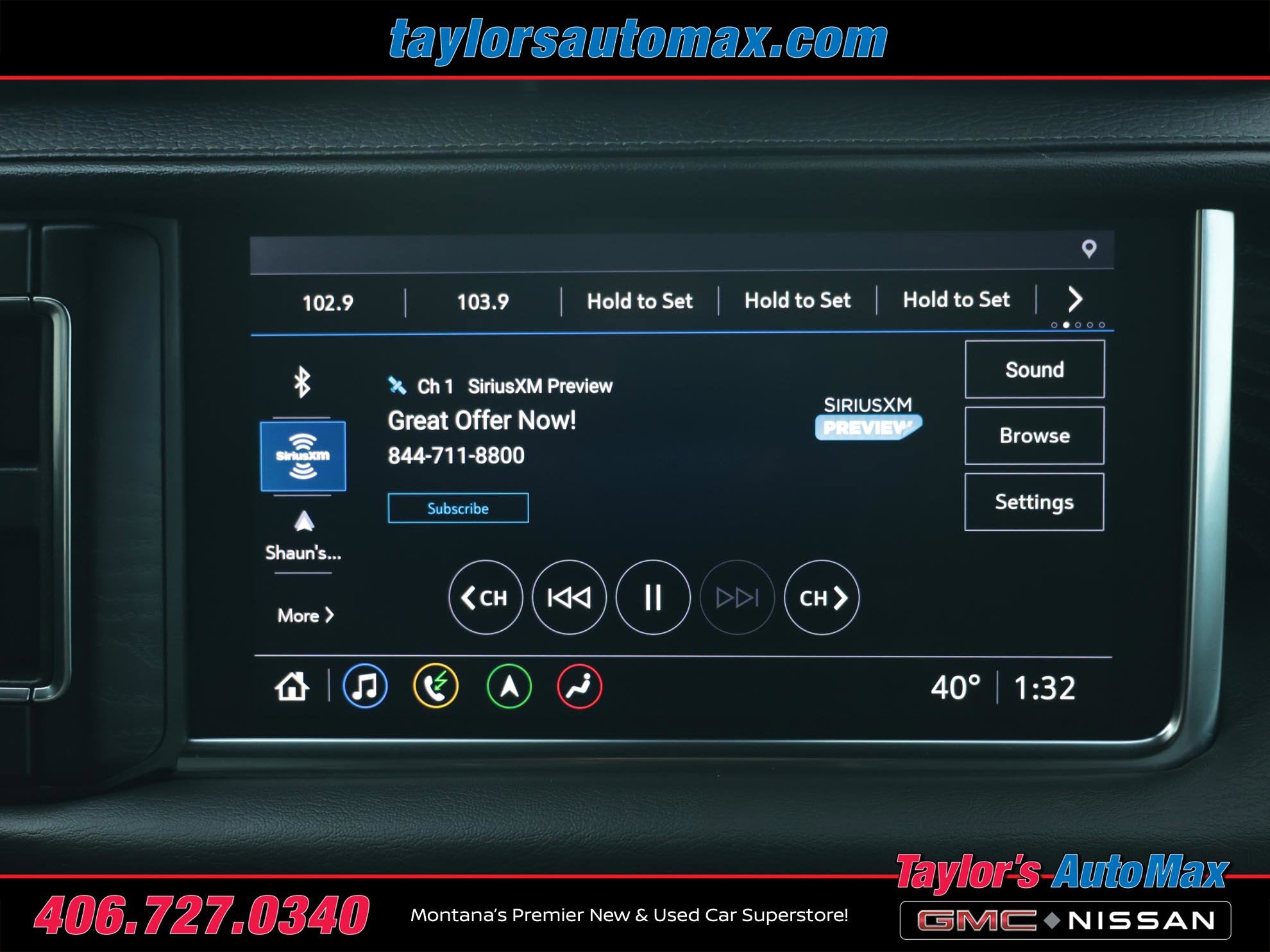Pause the SiriusXM playback
Screen dimensions: 1270x952
click(652, 597)
